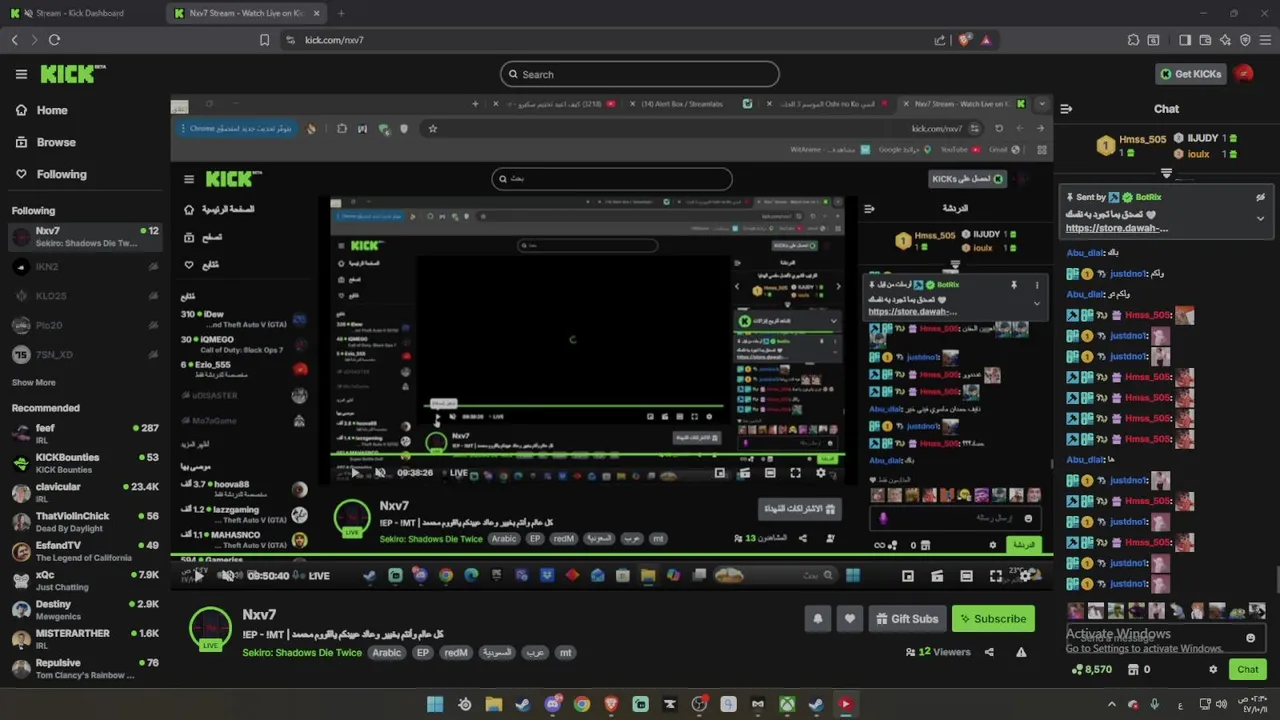The width and height of the screenshot is (1280, 720).
Task: Subscribe to Nxv7 channel
Action: [x=993, y=619]
